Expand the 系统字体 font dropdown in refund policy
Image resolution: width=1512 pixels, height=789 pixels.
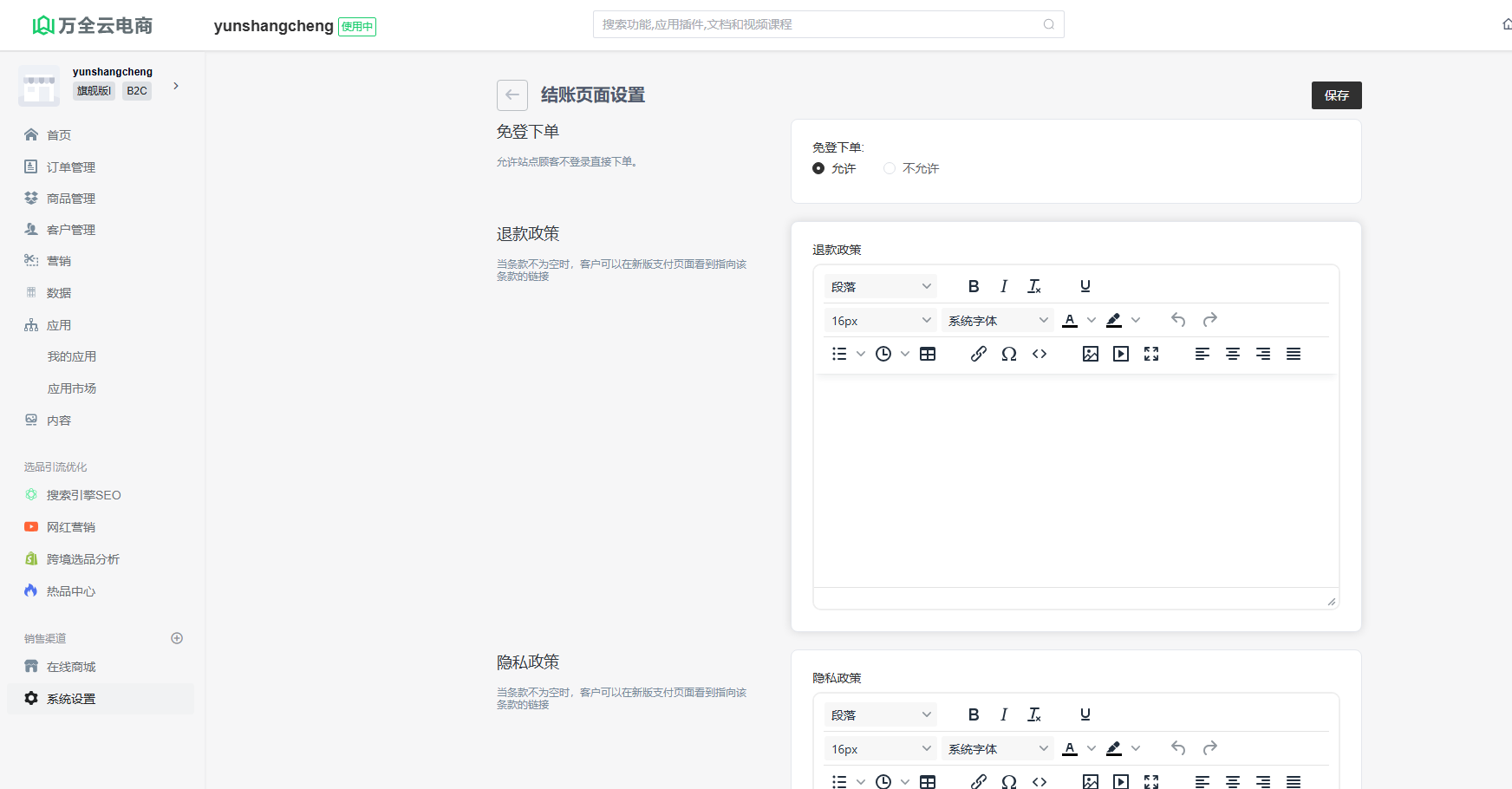998,321
